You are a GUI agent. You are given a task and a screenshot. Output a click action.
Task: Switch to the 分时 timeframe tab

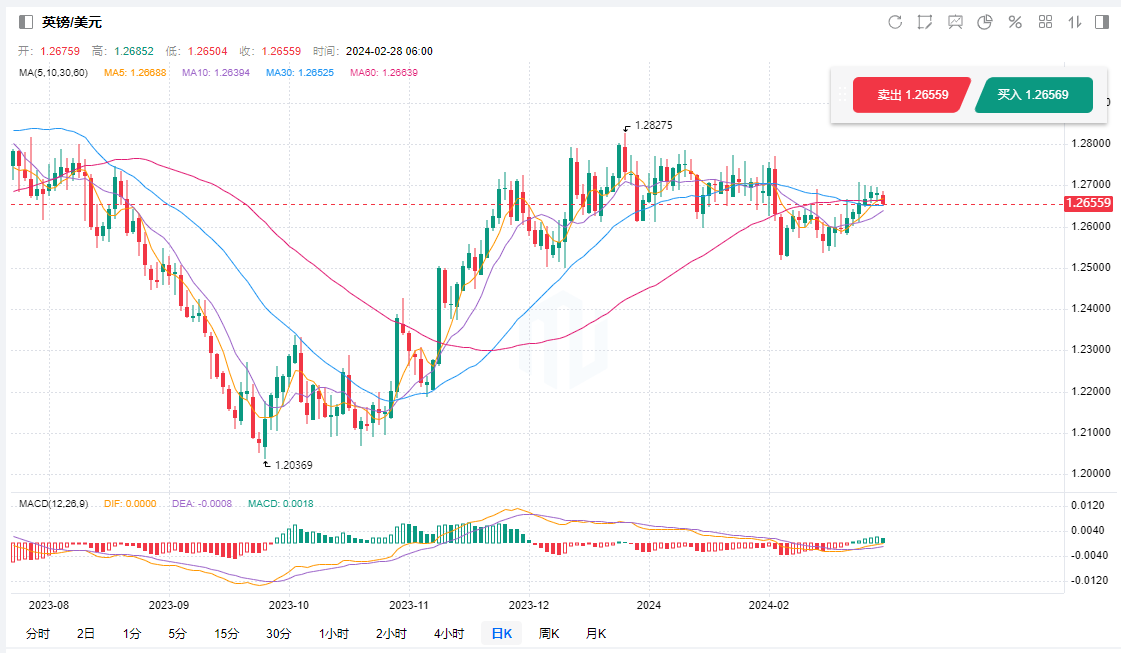tap(37, 633)
